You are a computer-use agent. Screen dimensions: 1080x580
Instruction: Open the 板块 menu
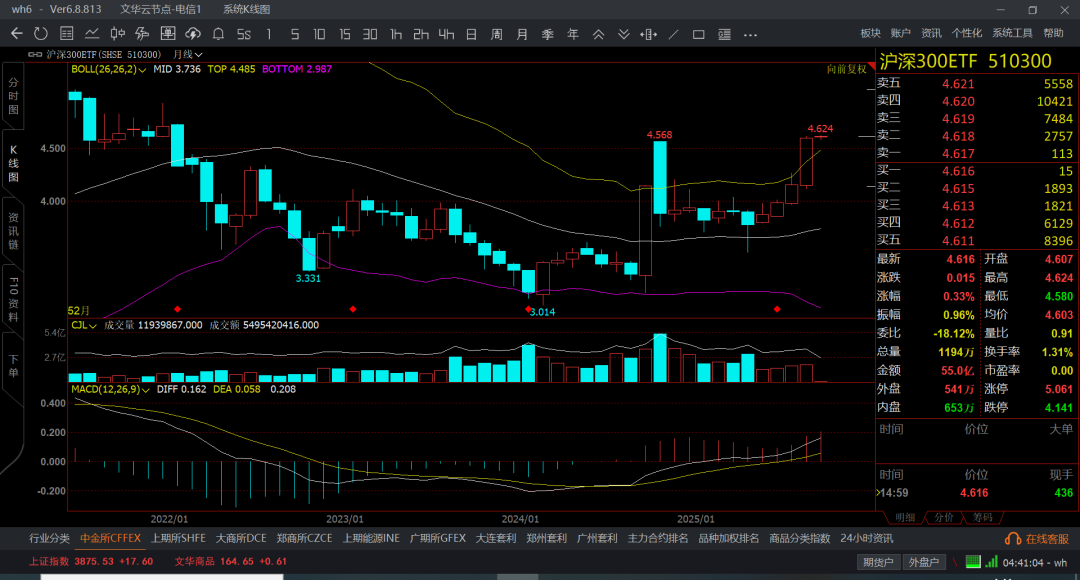pos(871,33)
